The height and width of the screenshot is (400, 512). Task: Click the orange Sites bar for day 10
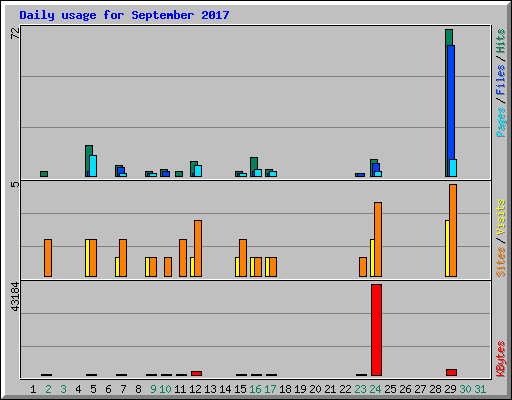tap(168, 267)
